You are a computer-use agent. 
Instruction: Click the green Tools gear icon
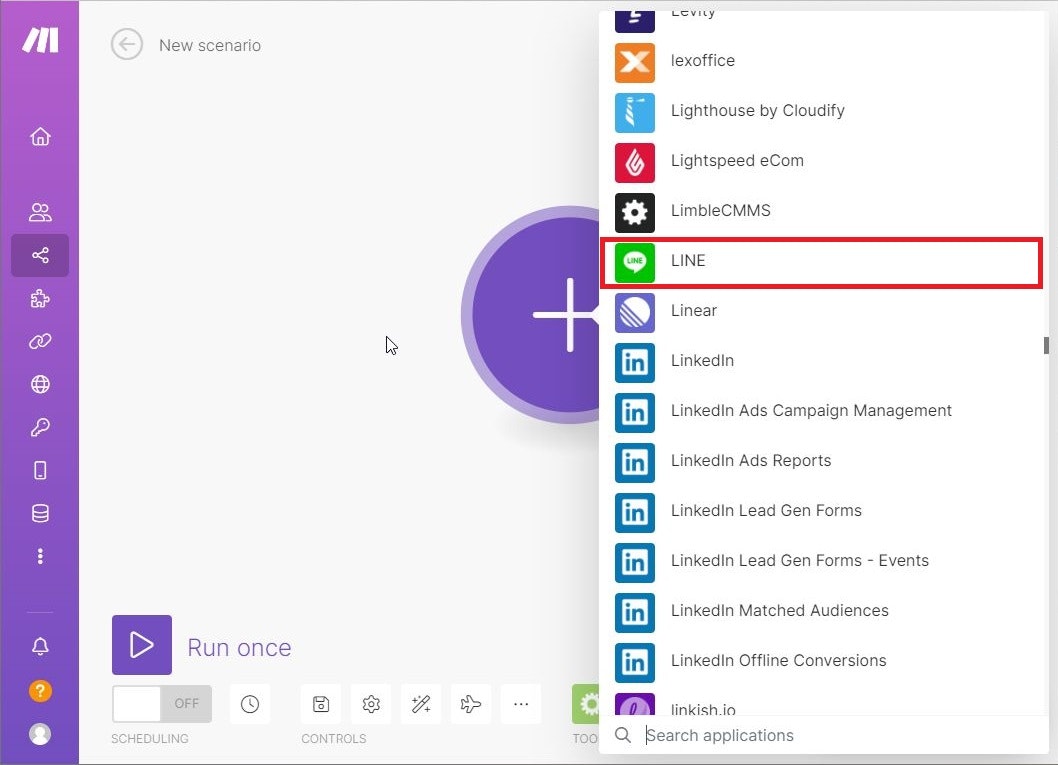pos(586,704)
